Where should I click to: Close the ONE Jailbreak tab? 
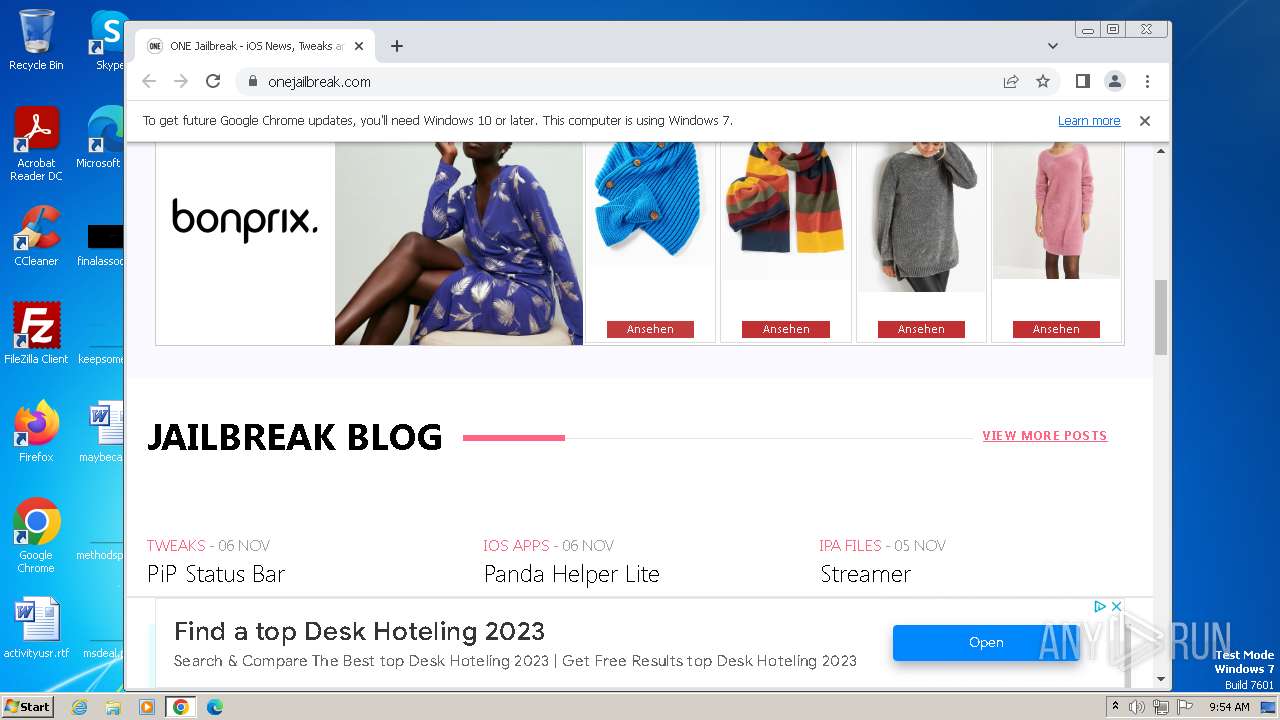[x=359, y=46]
